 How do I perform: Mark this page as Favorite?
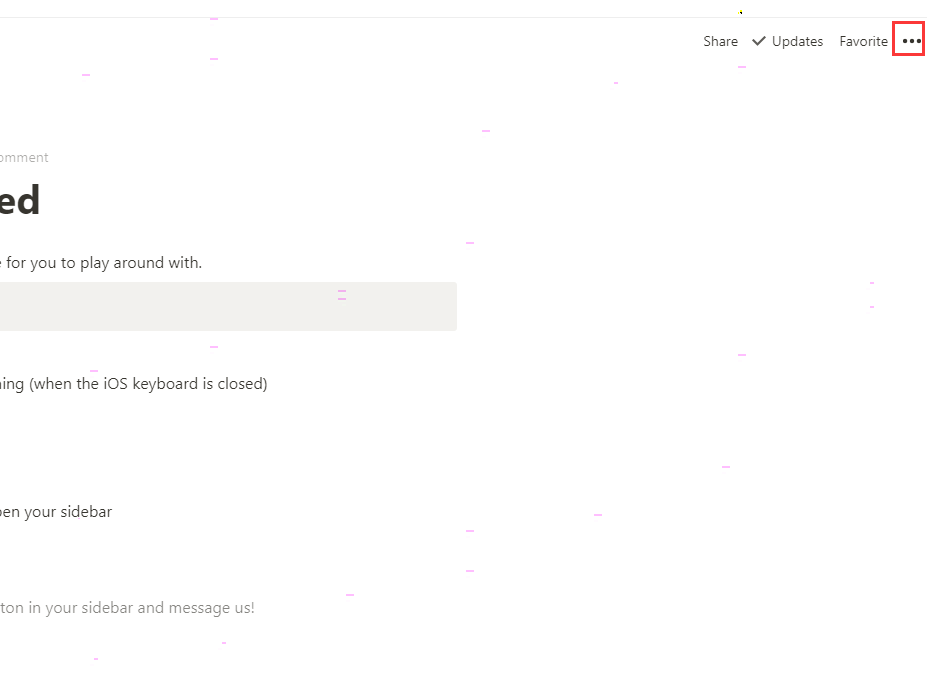click(x=863, y=41)
